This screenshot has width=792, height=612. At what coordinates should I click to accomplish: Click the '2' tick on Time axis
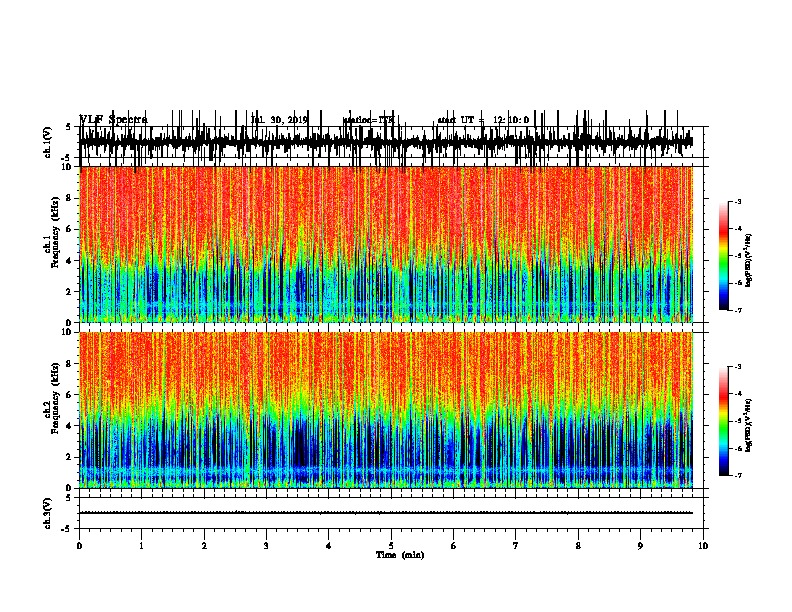tap(204, 546)
